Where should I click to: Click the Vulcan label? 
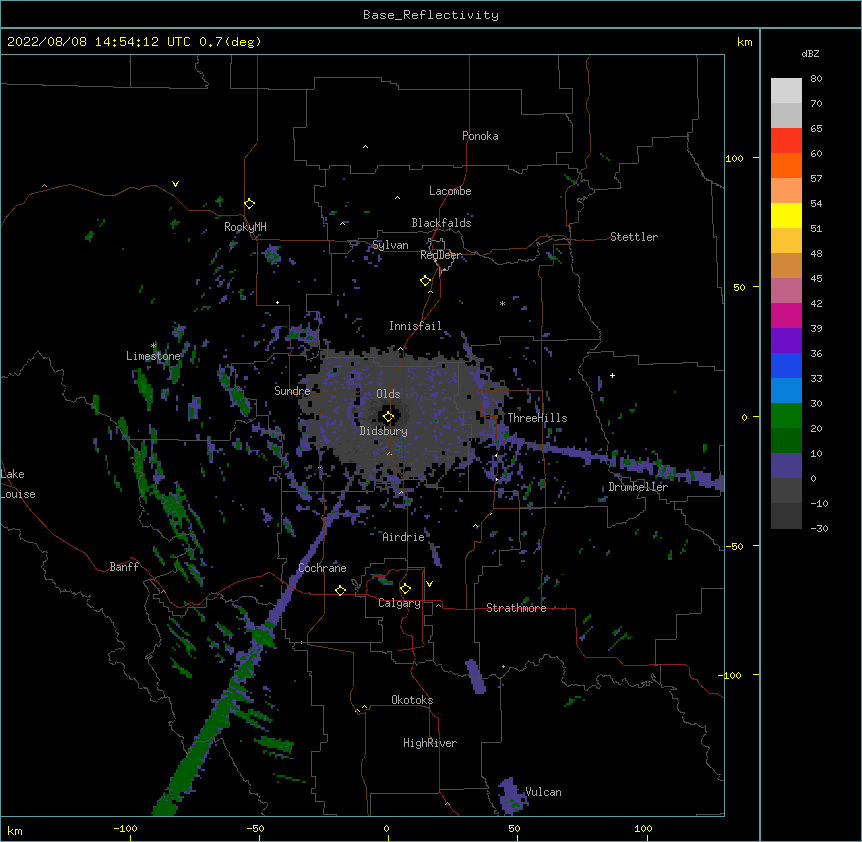point(543,792)
